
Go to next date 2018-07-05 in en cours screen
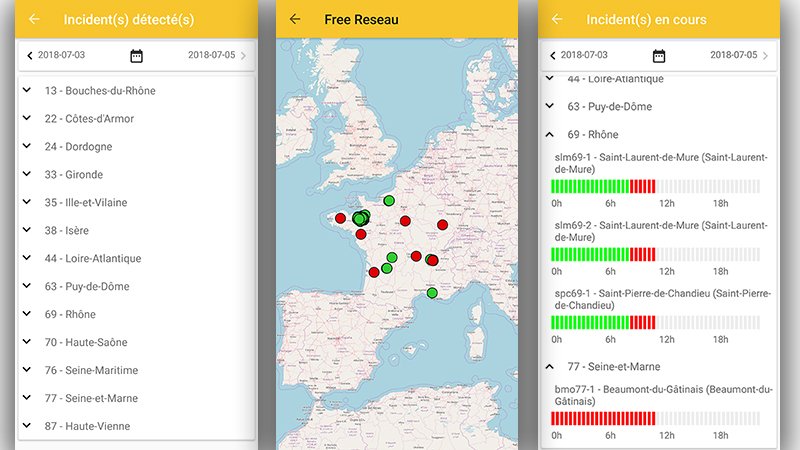pyautogui.click(x=739, y=55)
